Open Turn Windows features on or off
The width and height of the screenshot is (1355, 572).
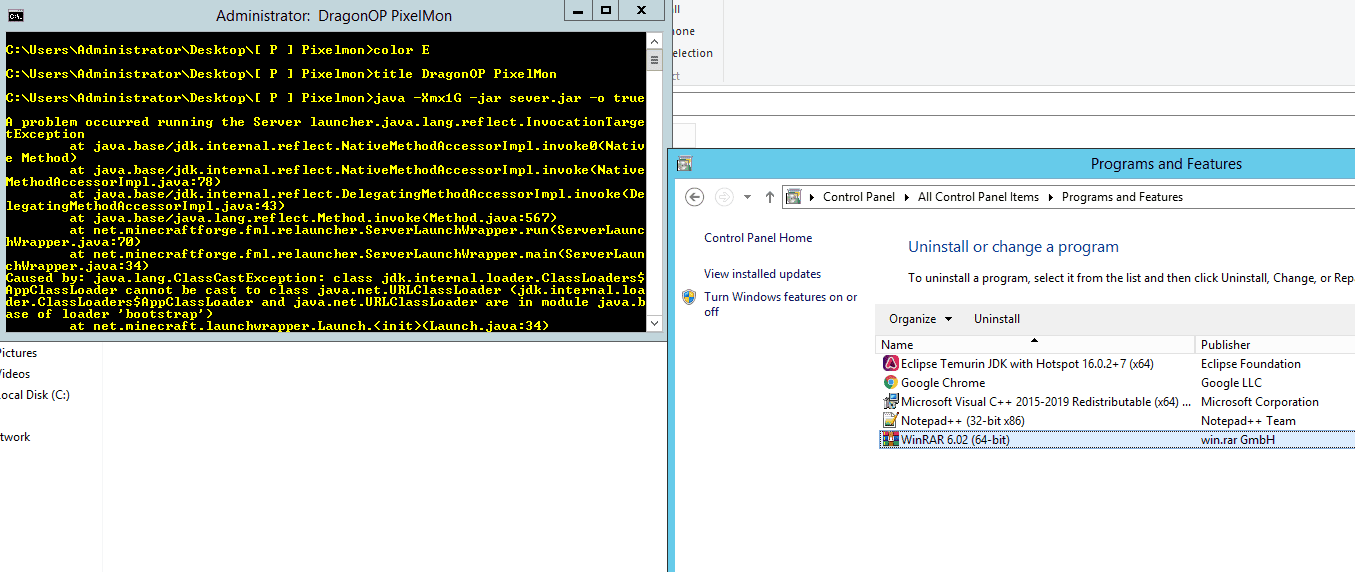pyautogui.click(x=780, y=304)
